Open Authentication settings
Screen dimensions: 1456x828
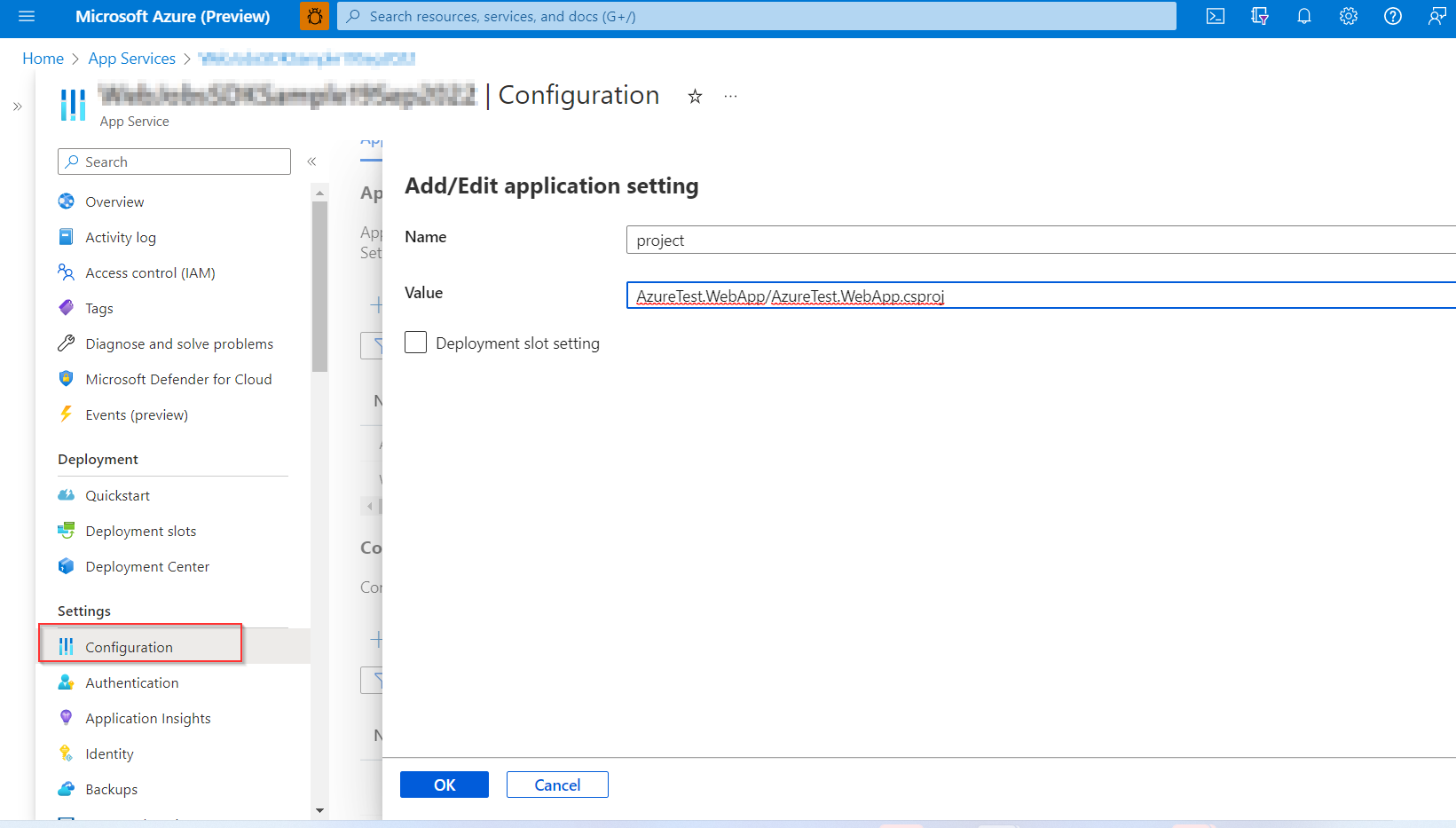pos(132,682)
